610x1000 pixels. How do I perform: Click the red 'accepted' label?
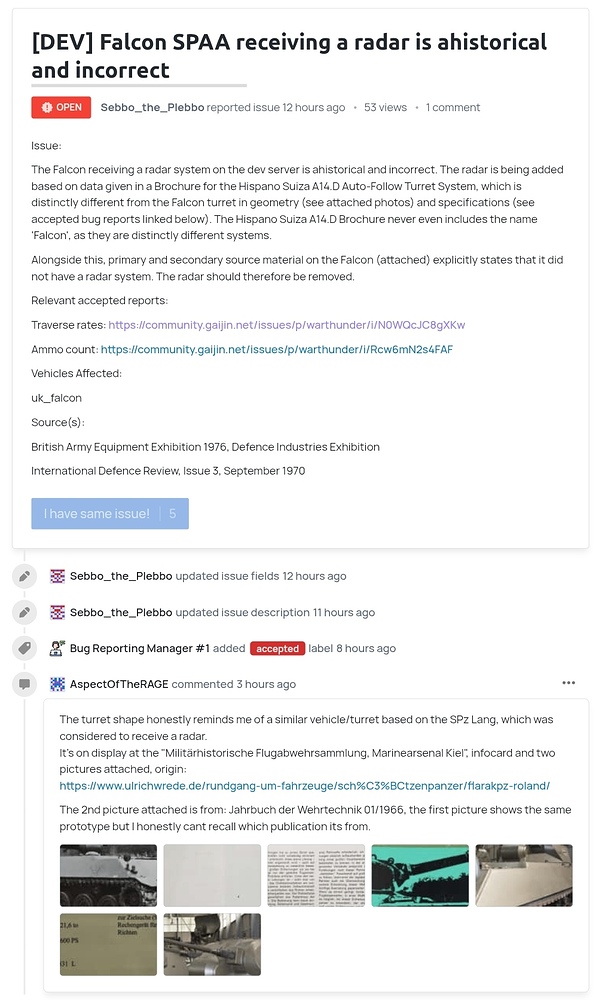pos(278,648)
